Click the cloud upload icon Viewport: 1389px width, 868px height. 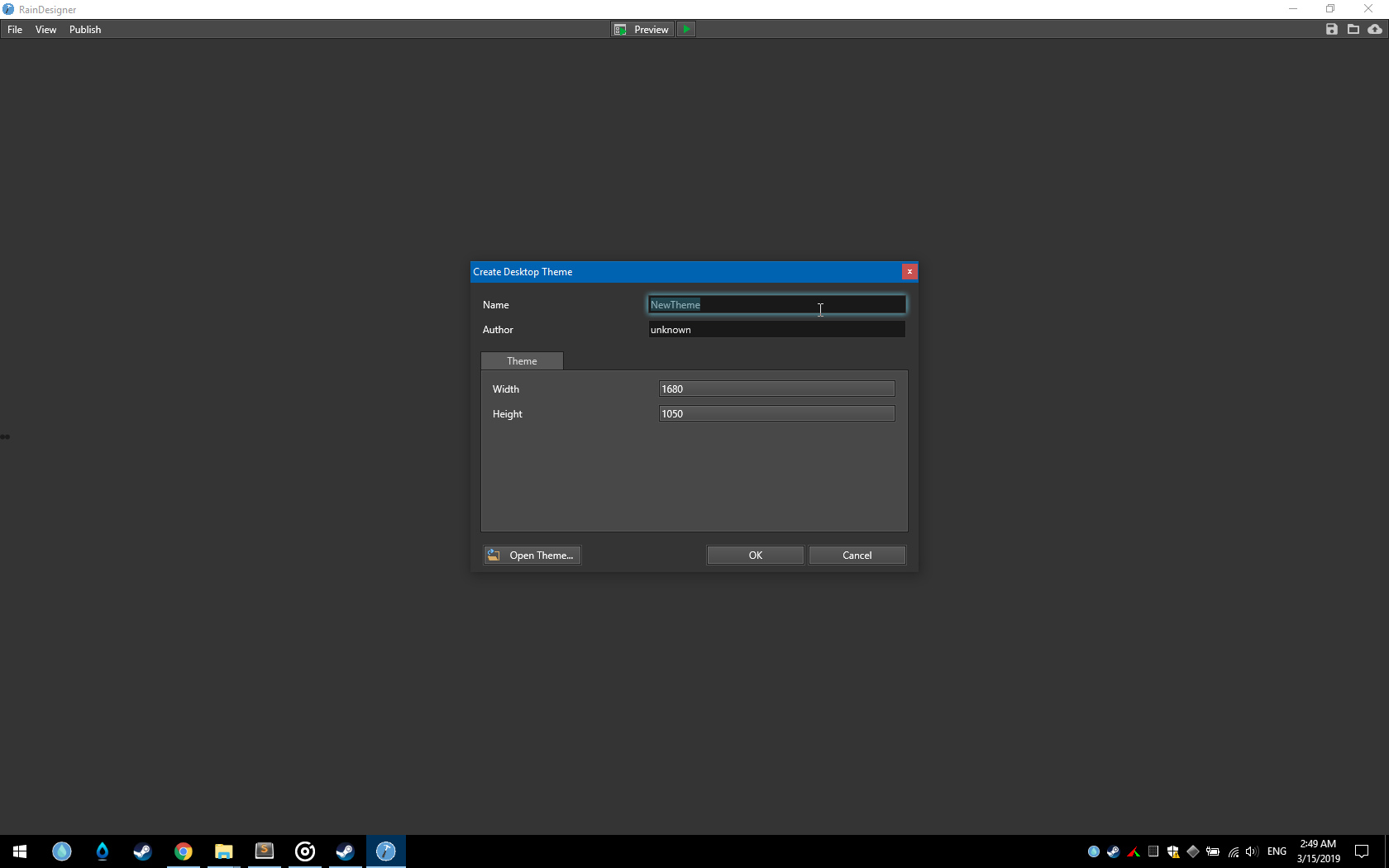[x=1375, y=29]
